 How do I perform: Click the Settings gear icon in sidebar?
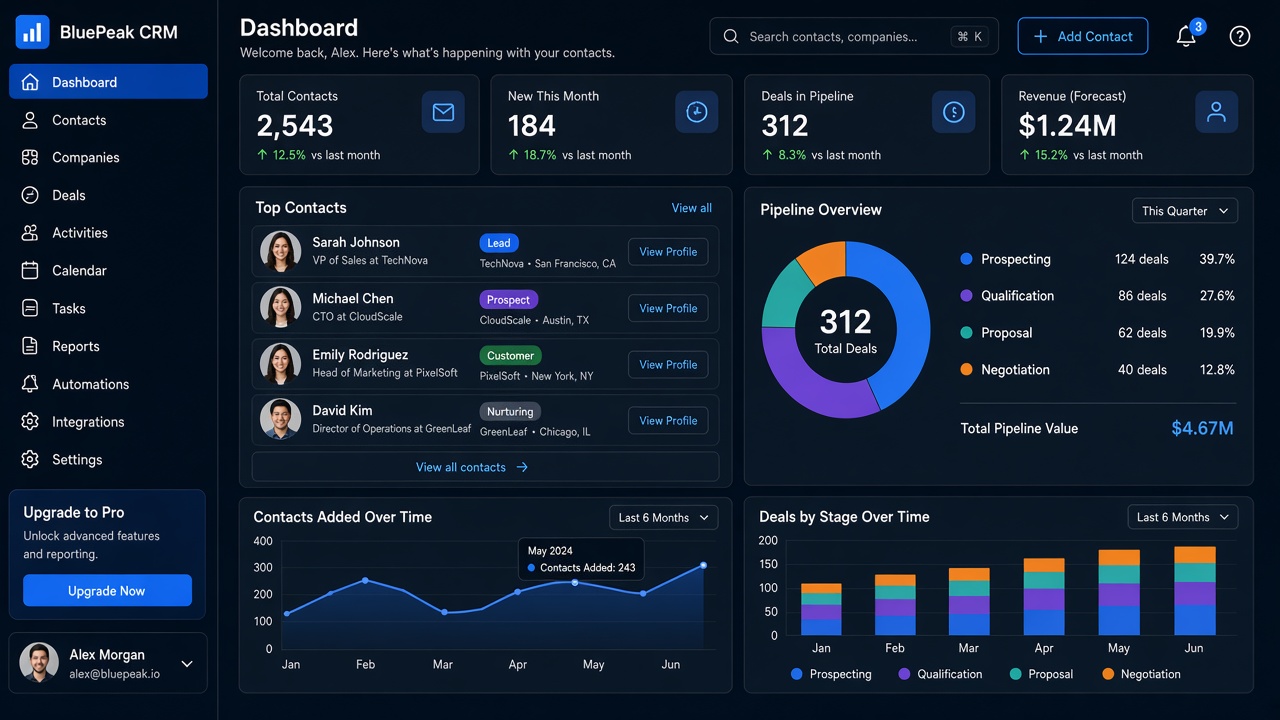pos(30,460)
